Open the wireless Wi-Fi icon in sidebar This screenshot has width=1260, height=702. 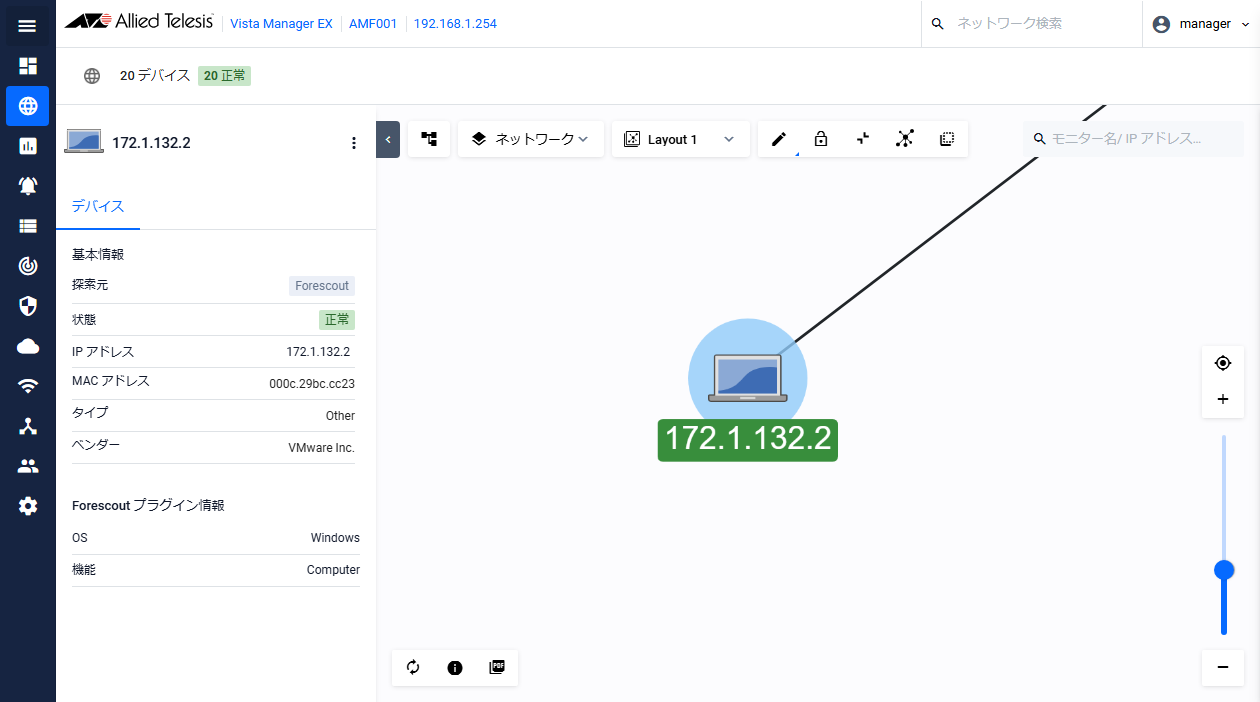point(27,386)
